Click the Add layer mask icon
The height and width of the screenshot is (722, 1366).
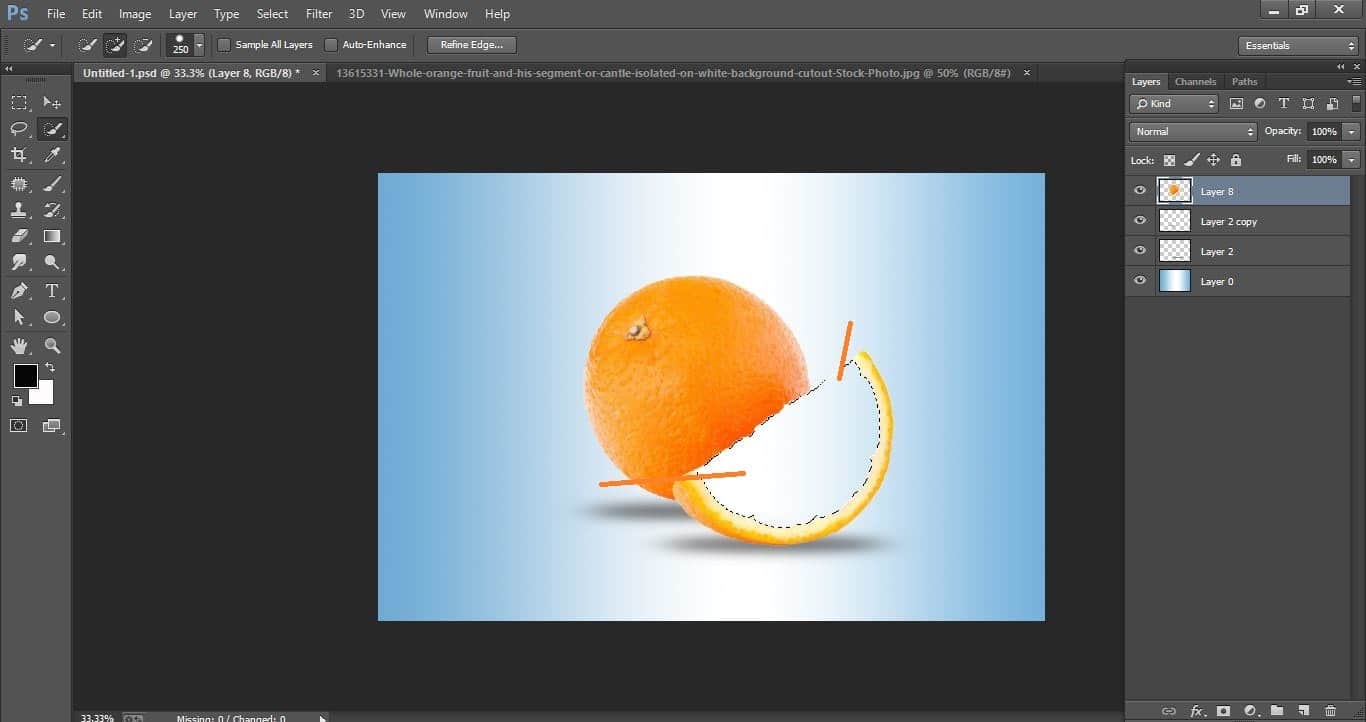coord(1223,711)
